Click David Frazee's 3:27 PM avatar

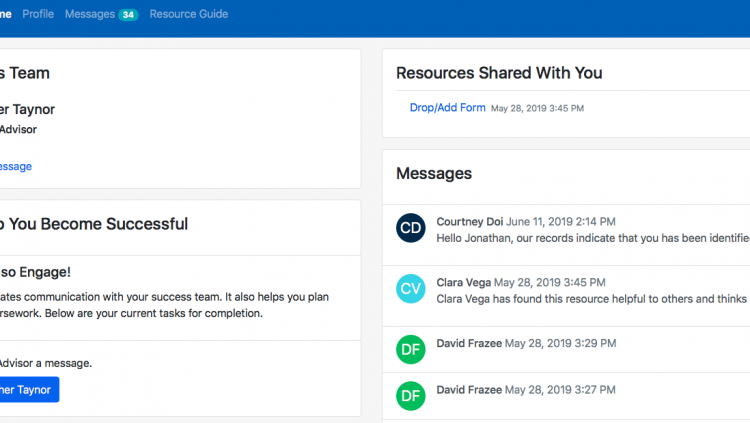click(410, 396)
